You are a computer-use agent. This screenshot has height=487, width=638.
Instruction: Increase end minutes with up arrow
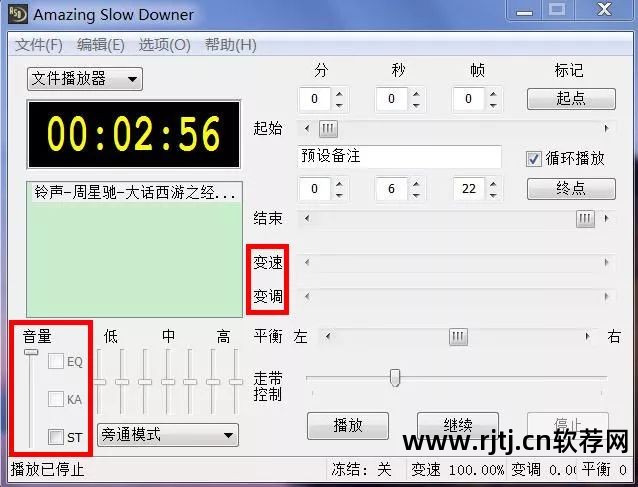(339, 183)
